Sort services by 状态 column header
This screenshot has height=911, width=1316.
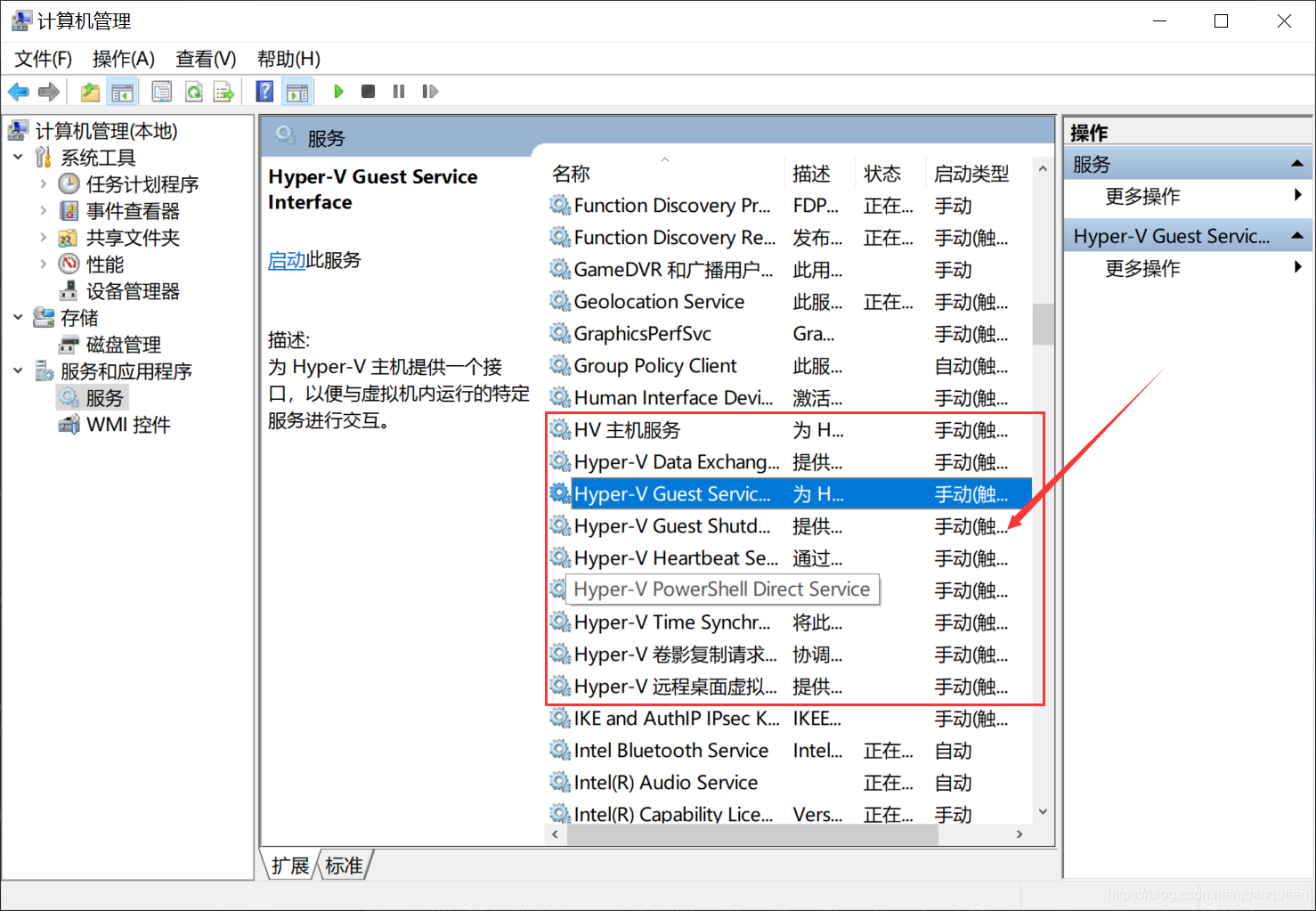click(891, 174)
